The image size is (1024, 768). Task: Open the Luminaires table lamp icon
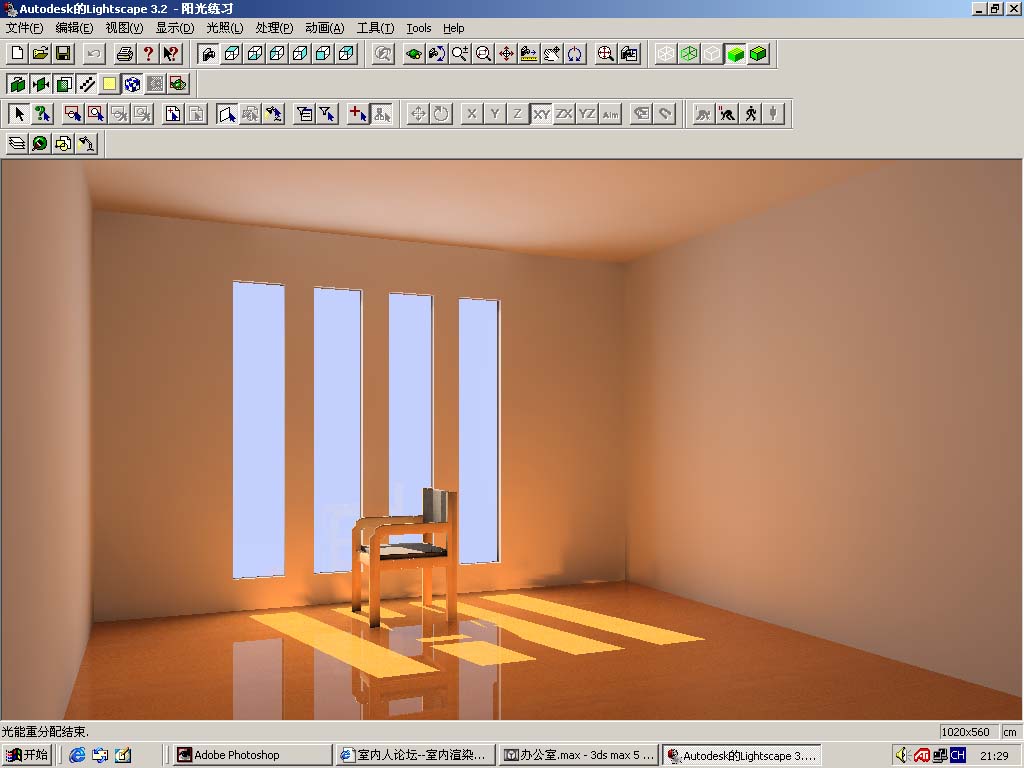click(x=86, y=144)
